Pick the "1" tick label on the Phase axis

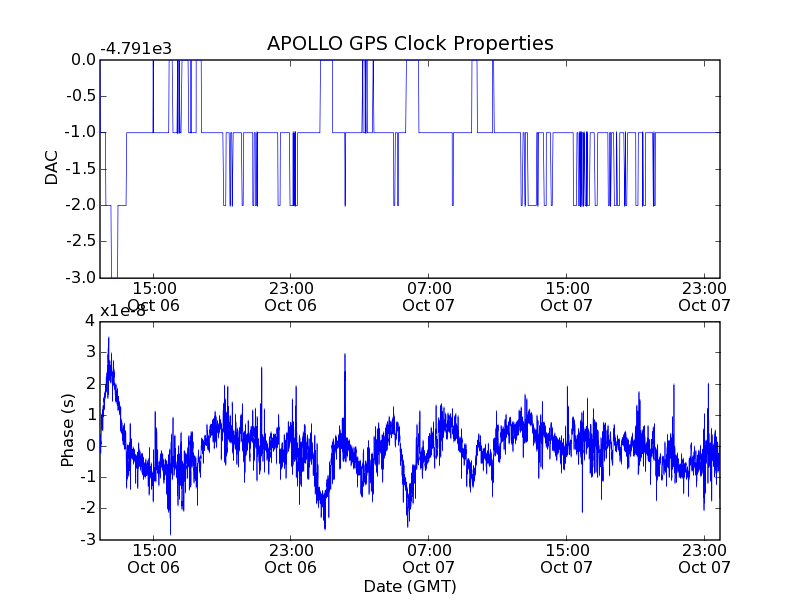[91, 415]
